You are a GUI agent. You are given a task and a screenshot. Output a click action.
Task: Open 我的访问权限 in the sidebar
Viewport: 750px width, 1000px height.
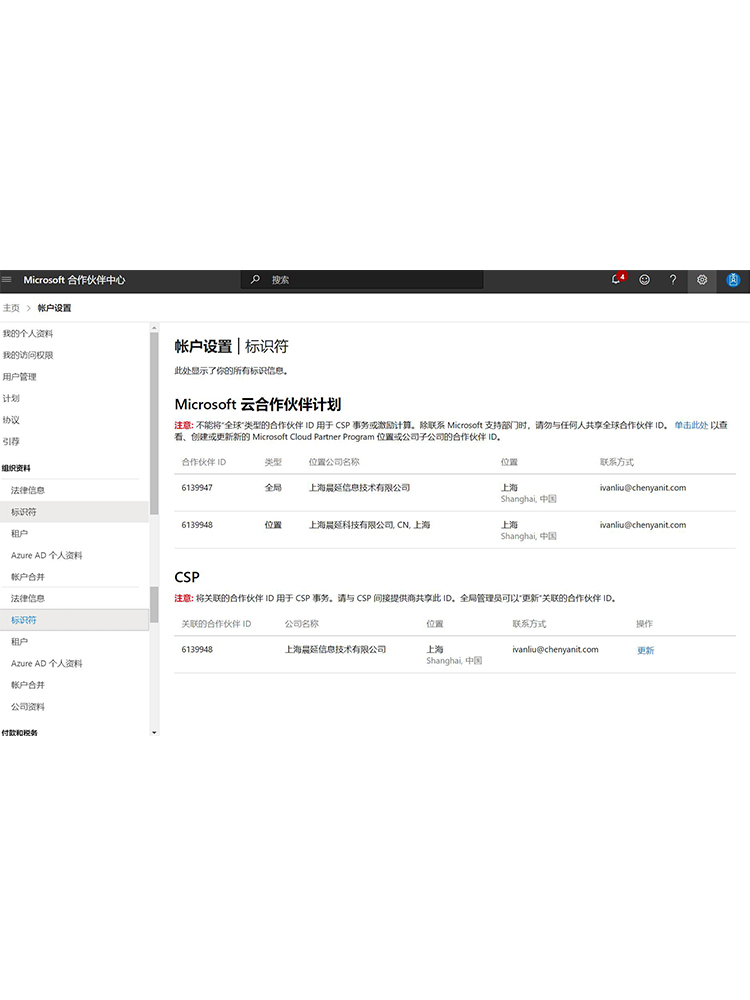28,355
